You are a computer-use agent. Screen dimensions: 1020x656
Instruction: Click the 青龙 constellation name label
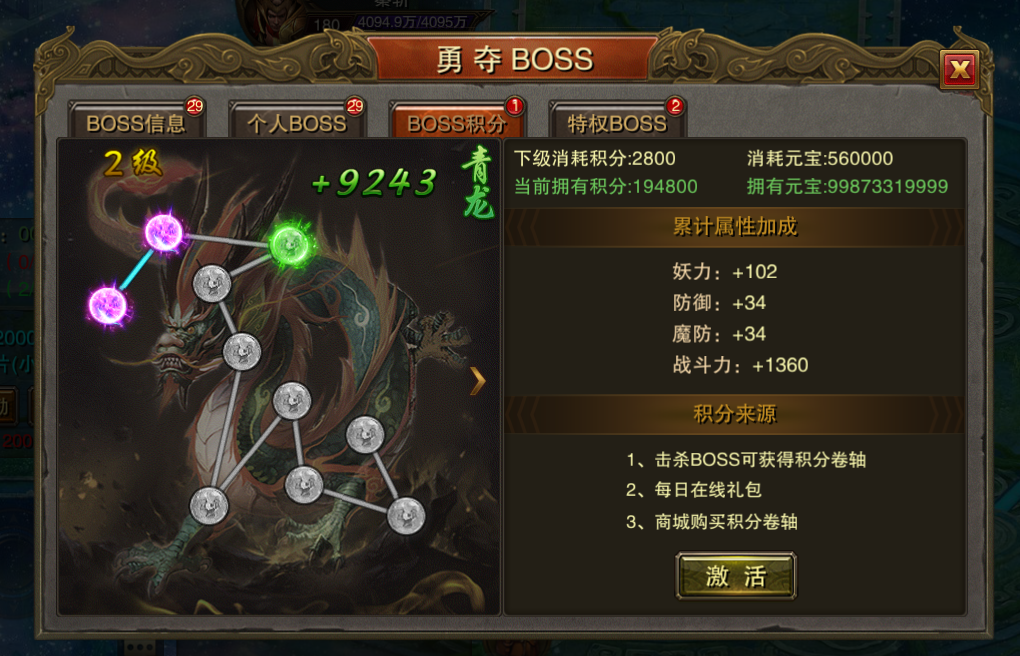pyautogui.click(x=478, y=183)
